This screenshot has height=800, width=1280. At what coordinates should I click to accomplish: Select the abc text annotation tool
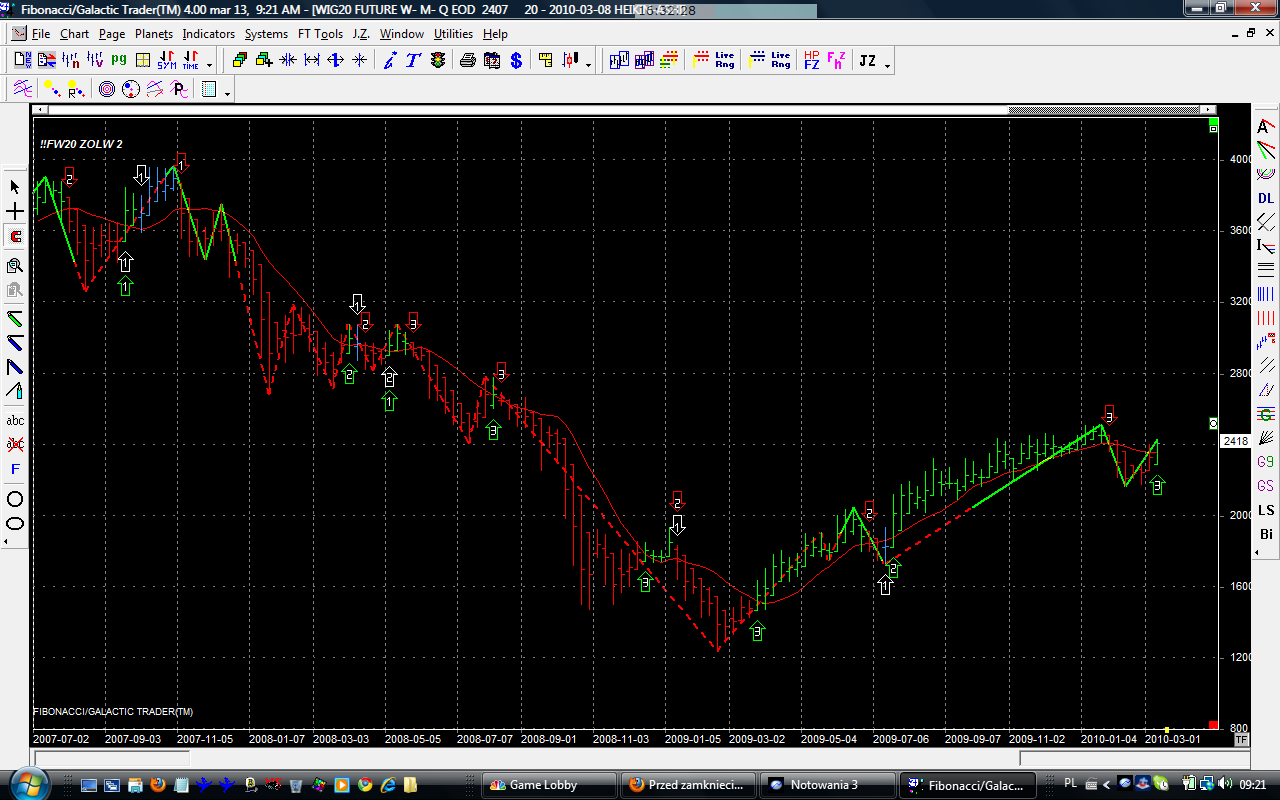click(15, 421)
